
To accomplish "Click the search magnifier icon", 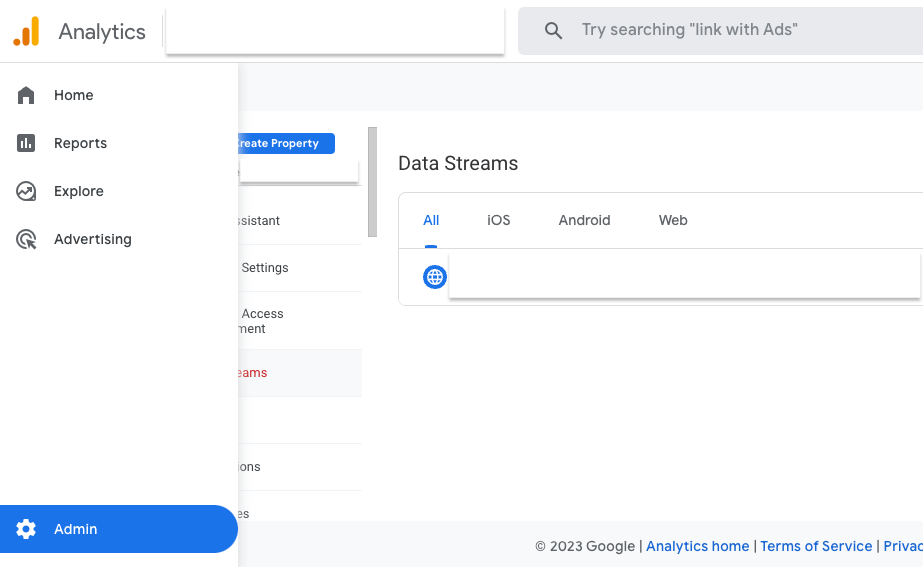I will point(553,30).
